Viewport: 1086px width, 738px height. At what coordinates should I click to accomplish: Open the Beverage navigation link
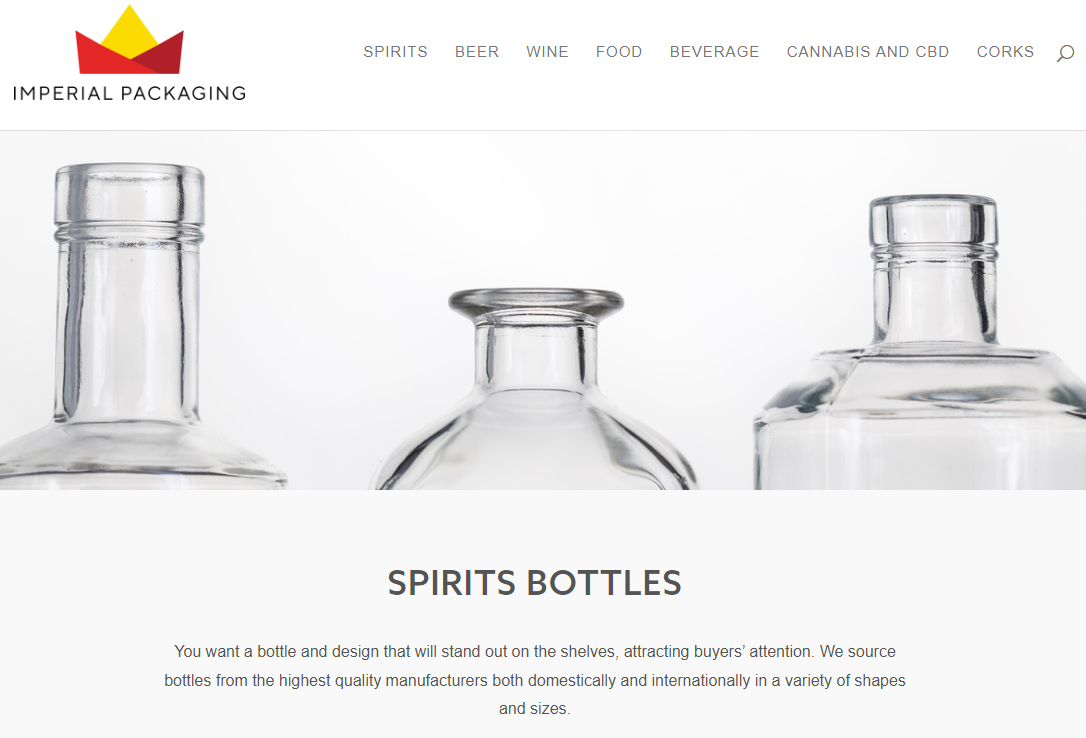click(x=714, y=52)
